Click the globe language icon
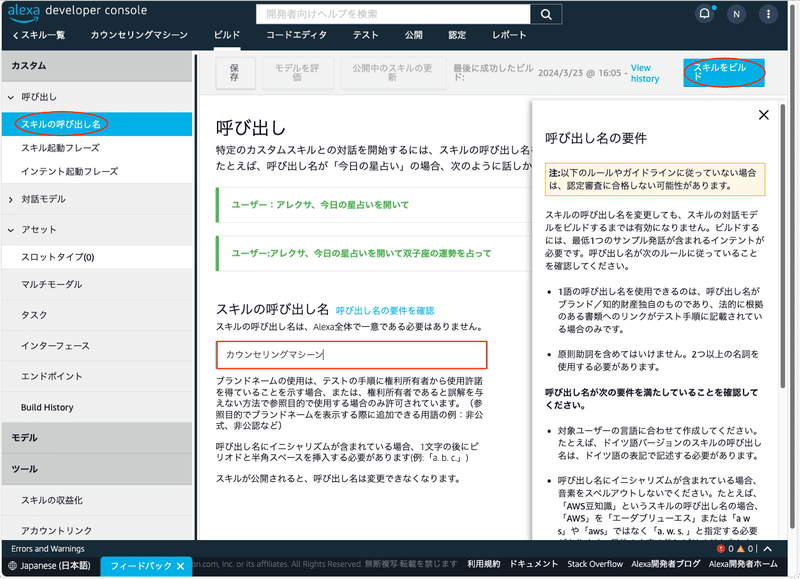The width and height of the screenshot is (800, 579). [x=13, y=565]
